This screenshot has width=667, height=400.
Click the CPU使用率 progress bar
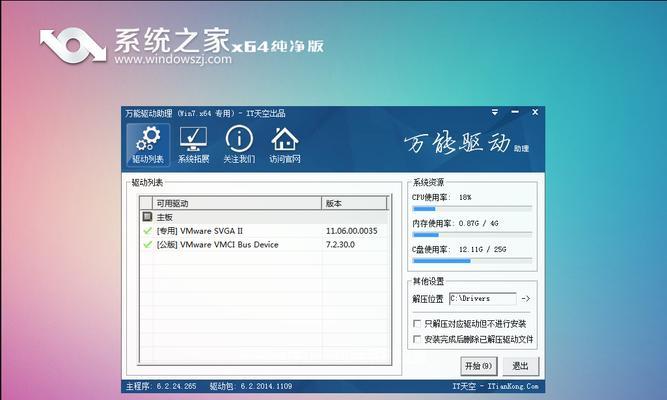(x=472, y=209)
